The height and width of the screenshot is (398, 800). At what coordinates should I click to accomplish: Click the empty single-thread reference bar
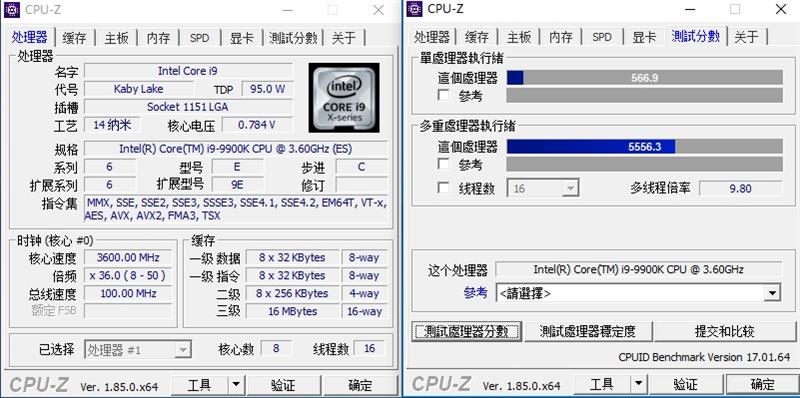click(x=644, y=95)
